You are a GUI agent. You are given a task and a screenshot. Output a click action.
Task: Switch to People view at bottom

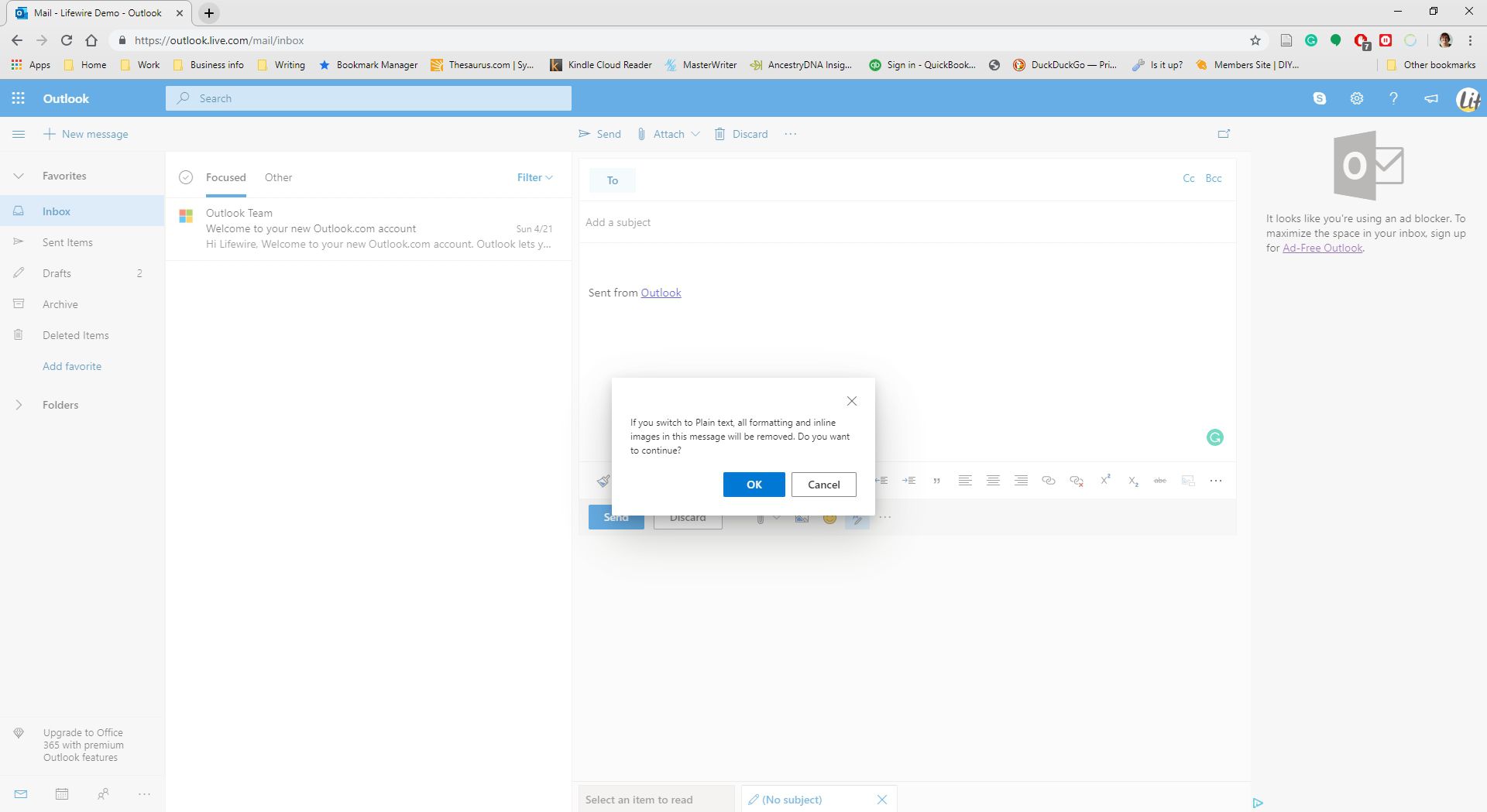103,793
